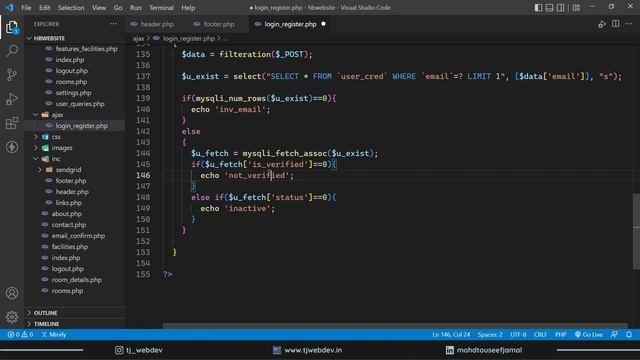The image size is (640, 360).
Task: Place cursor on line number 150
Action: [x=143, y=219]
